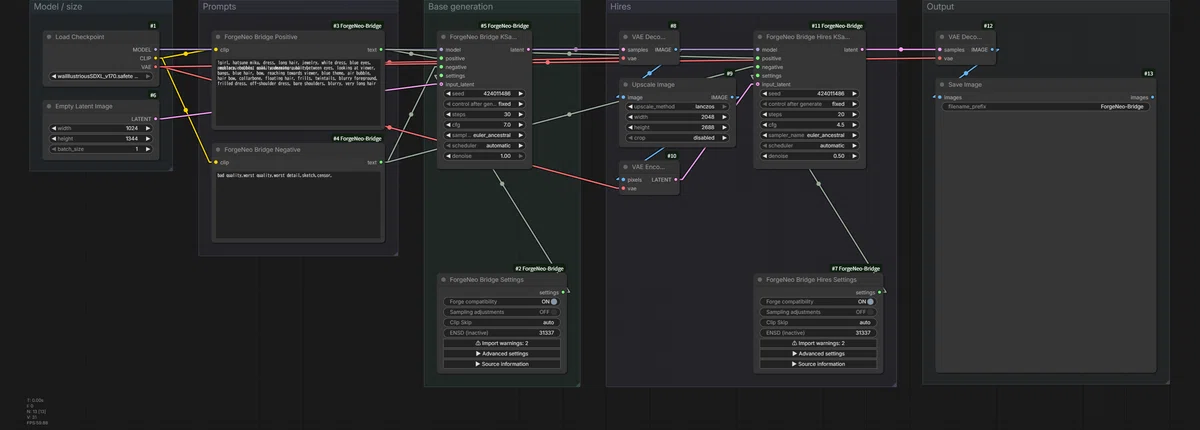Click the images input socket on Save Image
Viewport: 1200px width, 430px height.
click(940, 97)
